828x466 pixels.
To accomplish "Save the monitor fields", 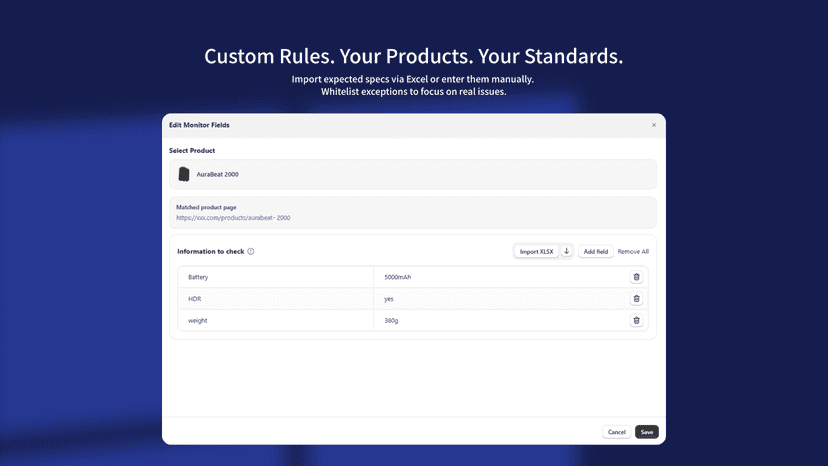I will point(647,432).
